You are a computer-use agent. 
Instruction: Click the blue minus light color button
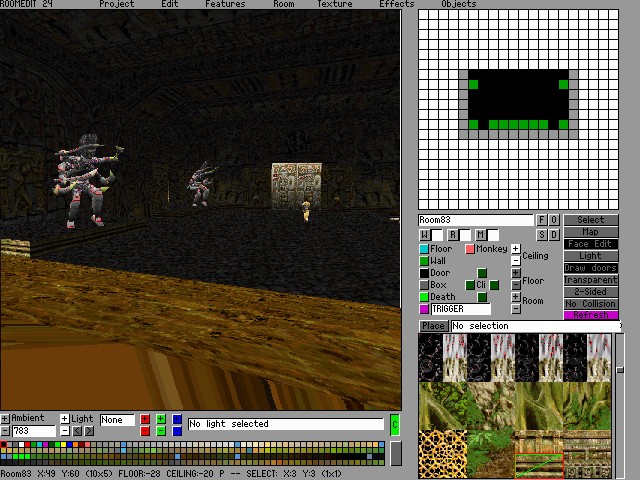coord(177,431)
